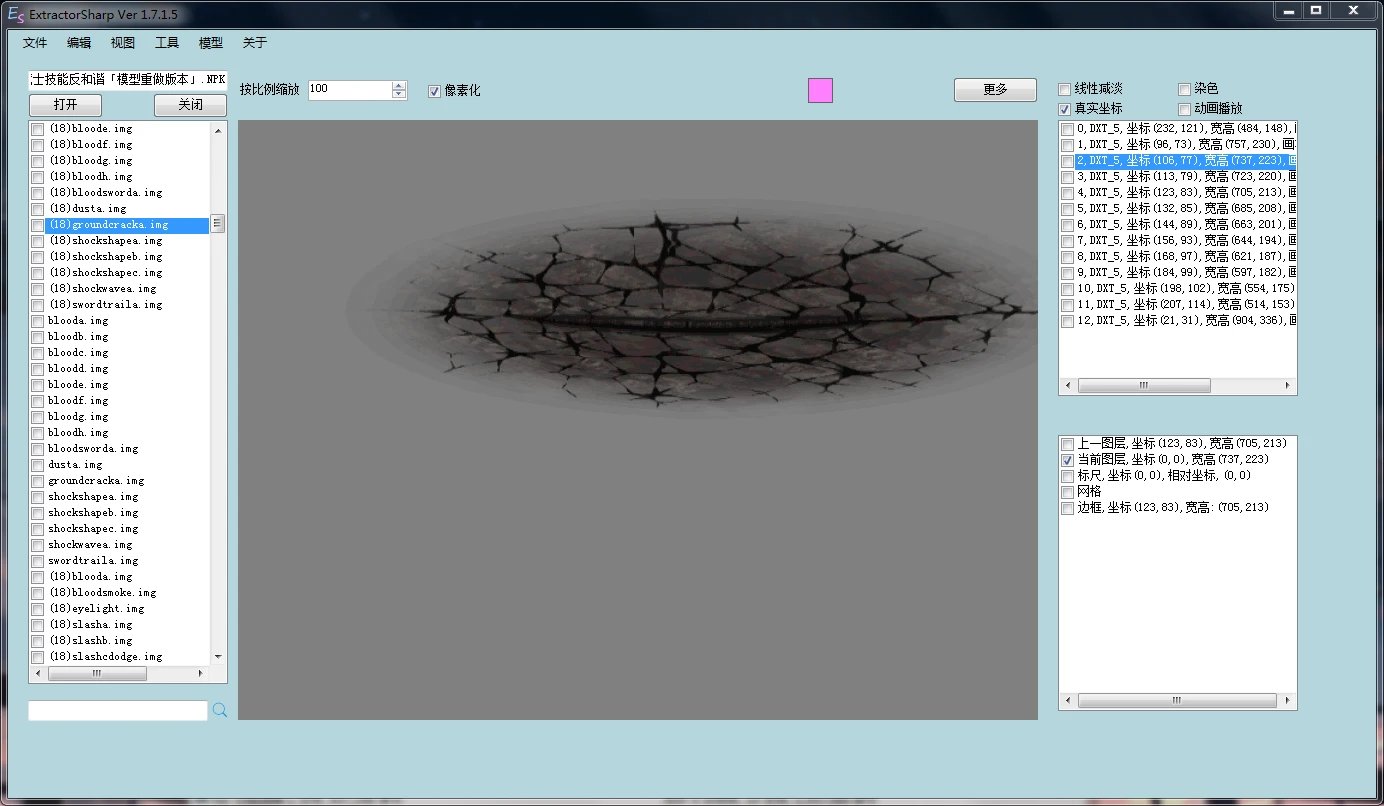
Task: Uncheck the 当前图层 layer checkbox
Action: pos(1068,460)
